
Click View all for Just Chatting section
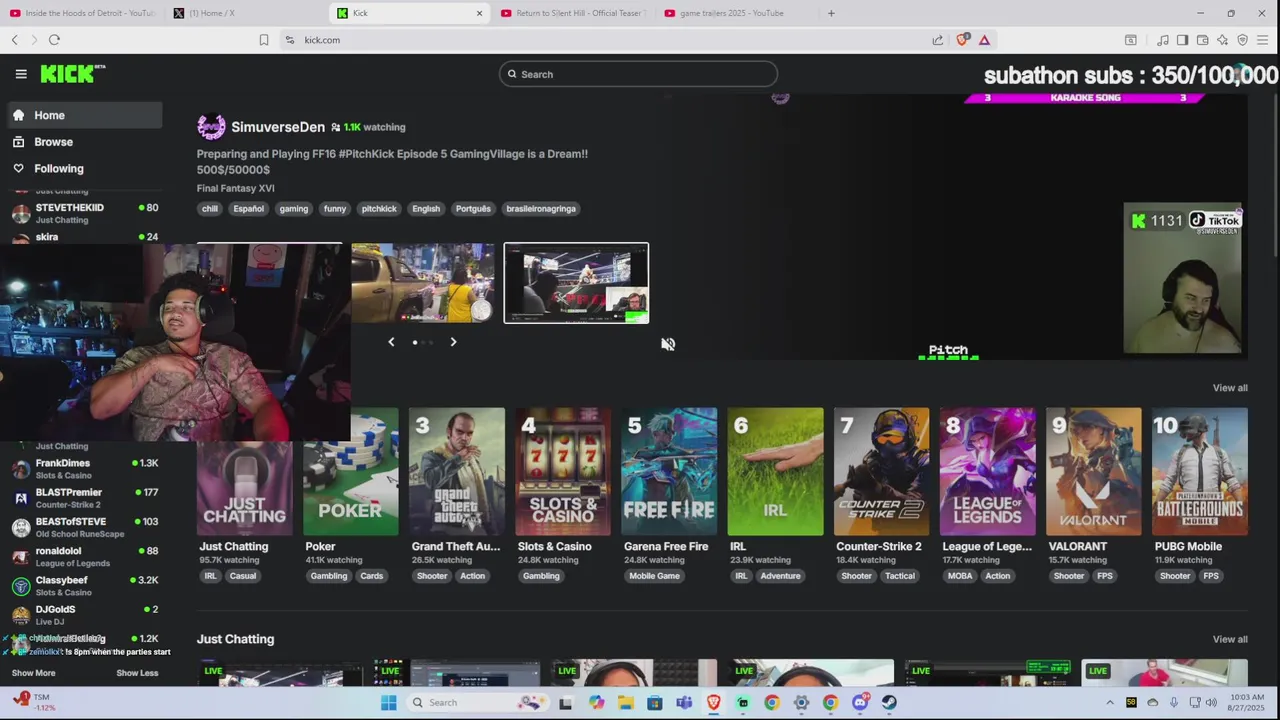tap(1230, 639)
